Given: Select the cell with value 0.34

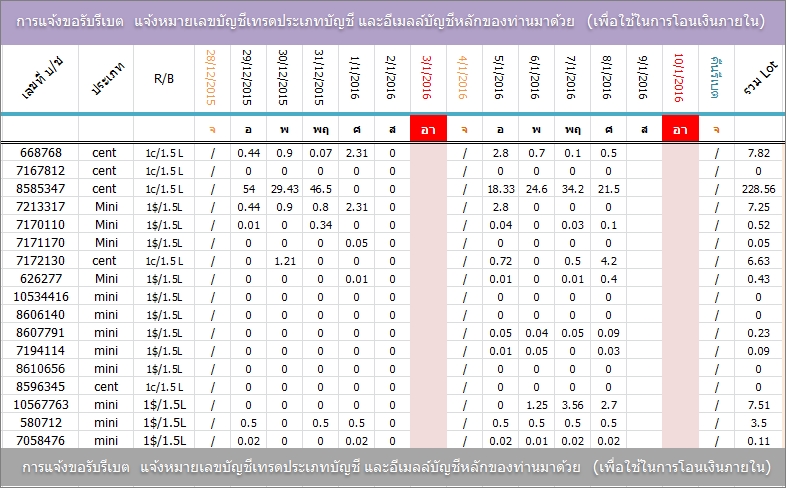Looking at the screenshot, I should pyautogui.click(x=320, y=225).
